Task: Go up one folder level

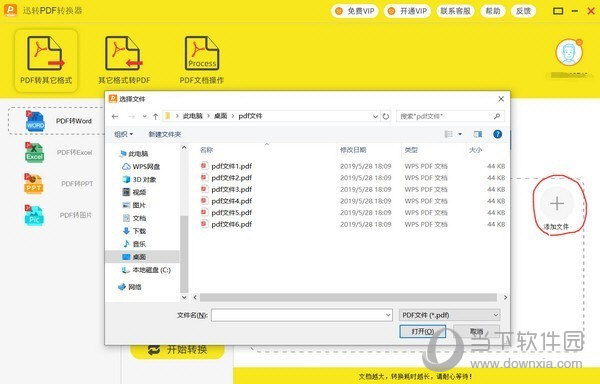Action: (155, 116)
